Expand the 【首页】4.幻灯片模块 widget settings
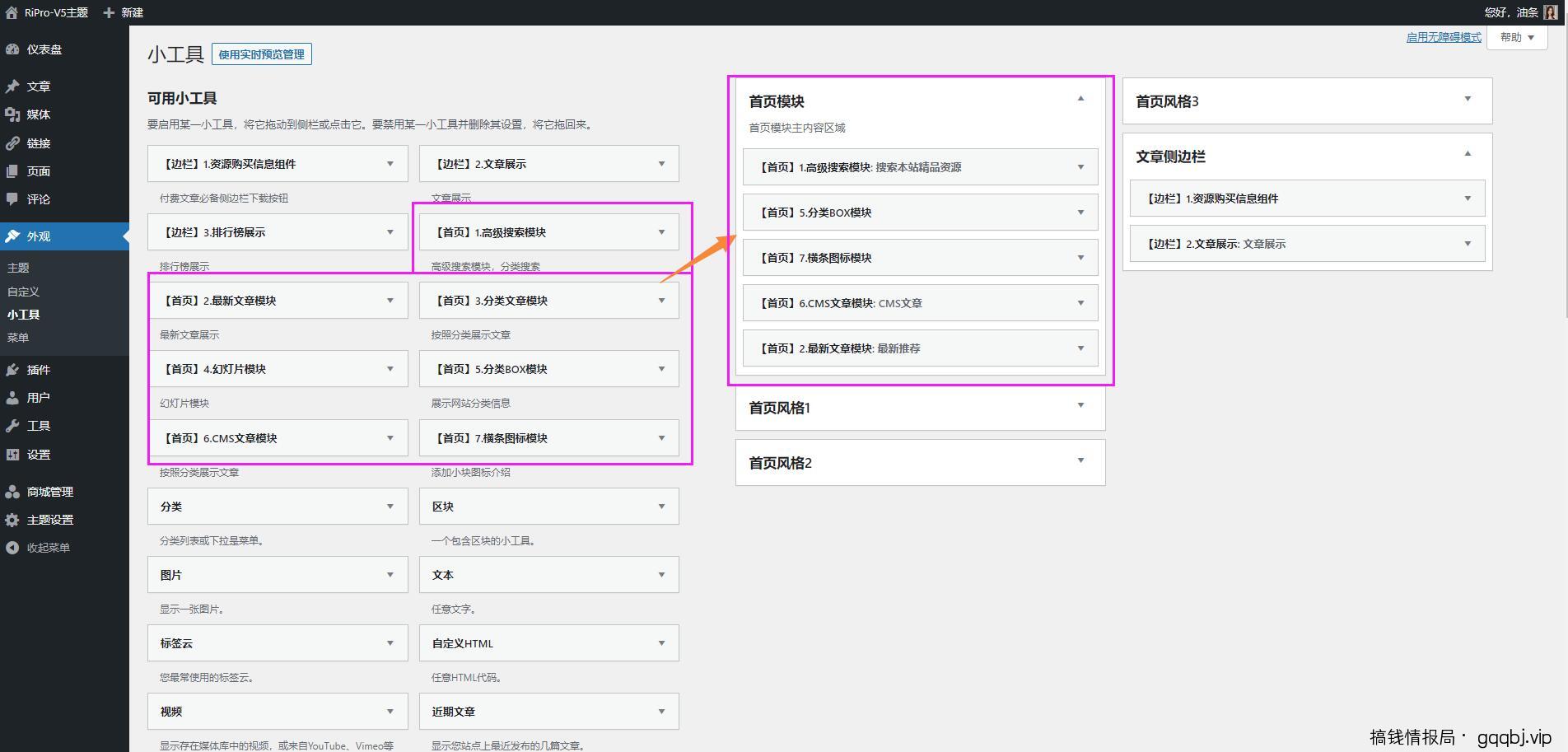This screenshot has width=1568, height=752. [391, 368]
